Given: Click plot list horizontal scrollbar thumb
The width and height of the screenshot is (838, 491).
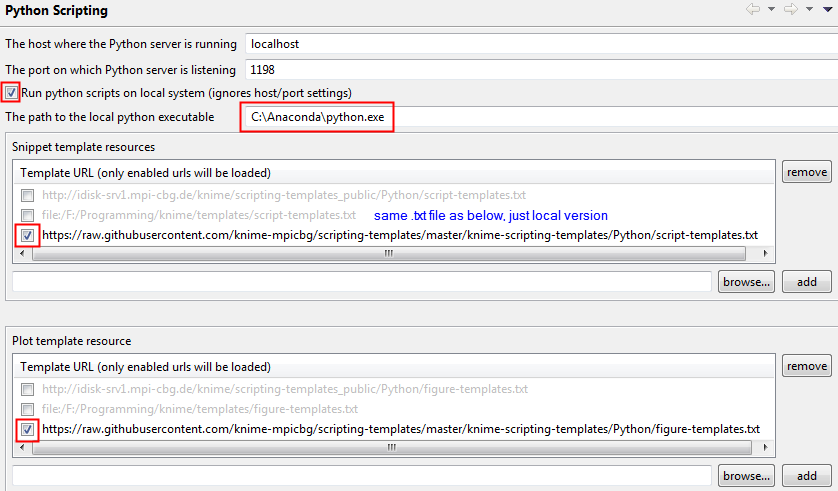Looking at the screenshot, I should point(392,448).
